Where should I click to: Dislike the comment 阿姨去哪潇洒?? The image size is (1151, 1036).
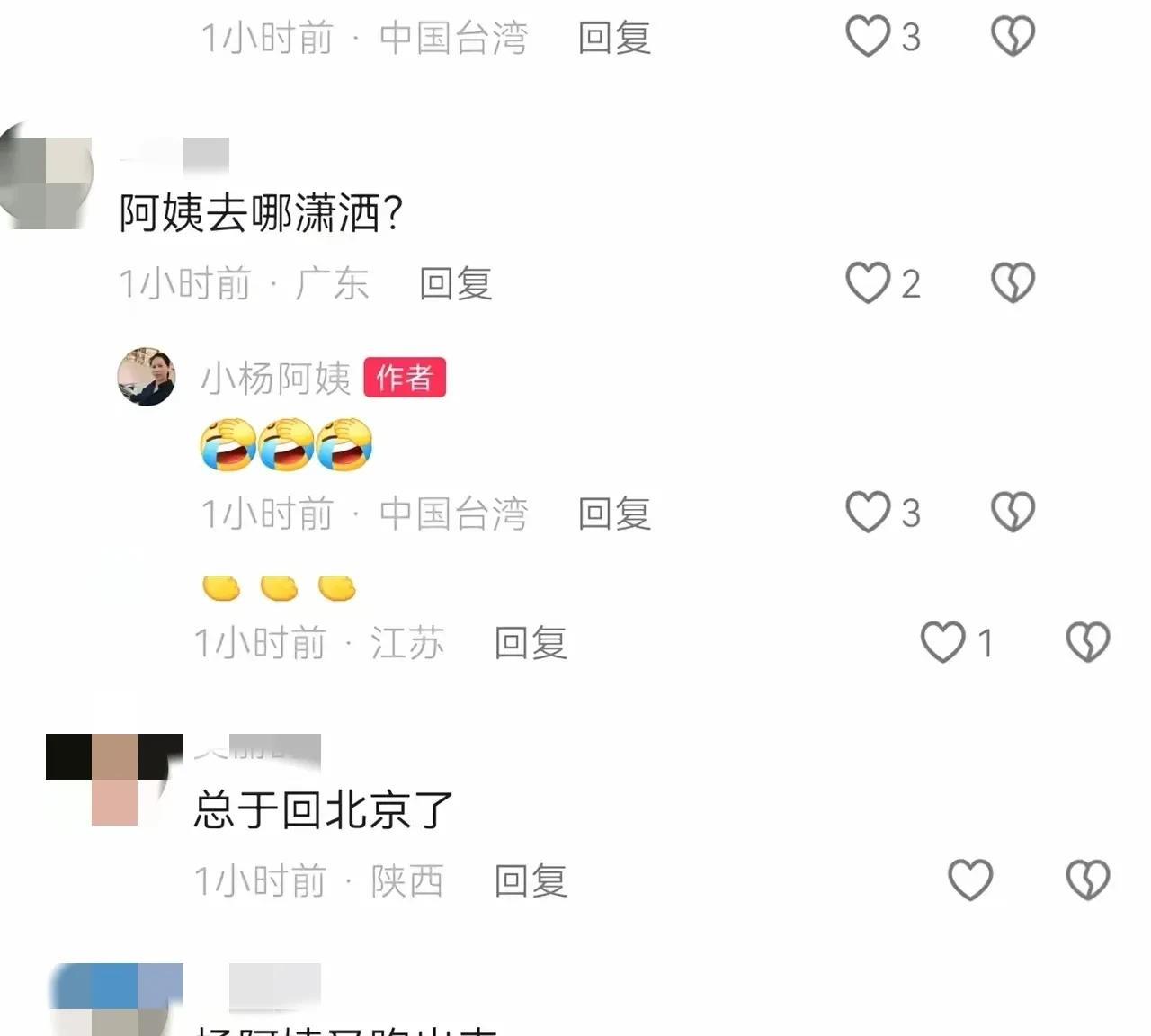[1013, 283]
